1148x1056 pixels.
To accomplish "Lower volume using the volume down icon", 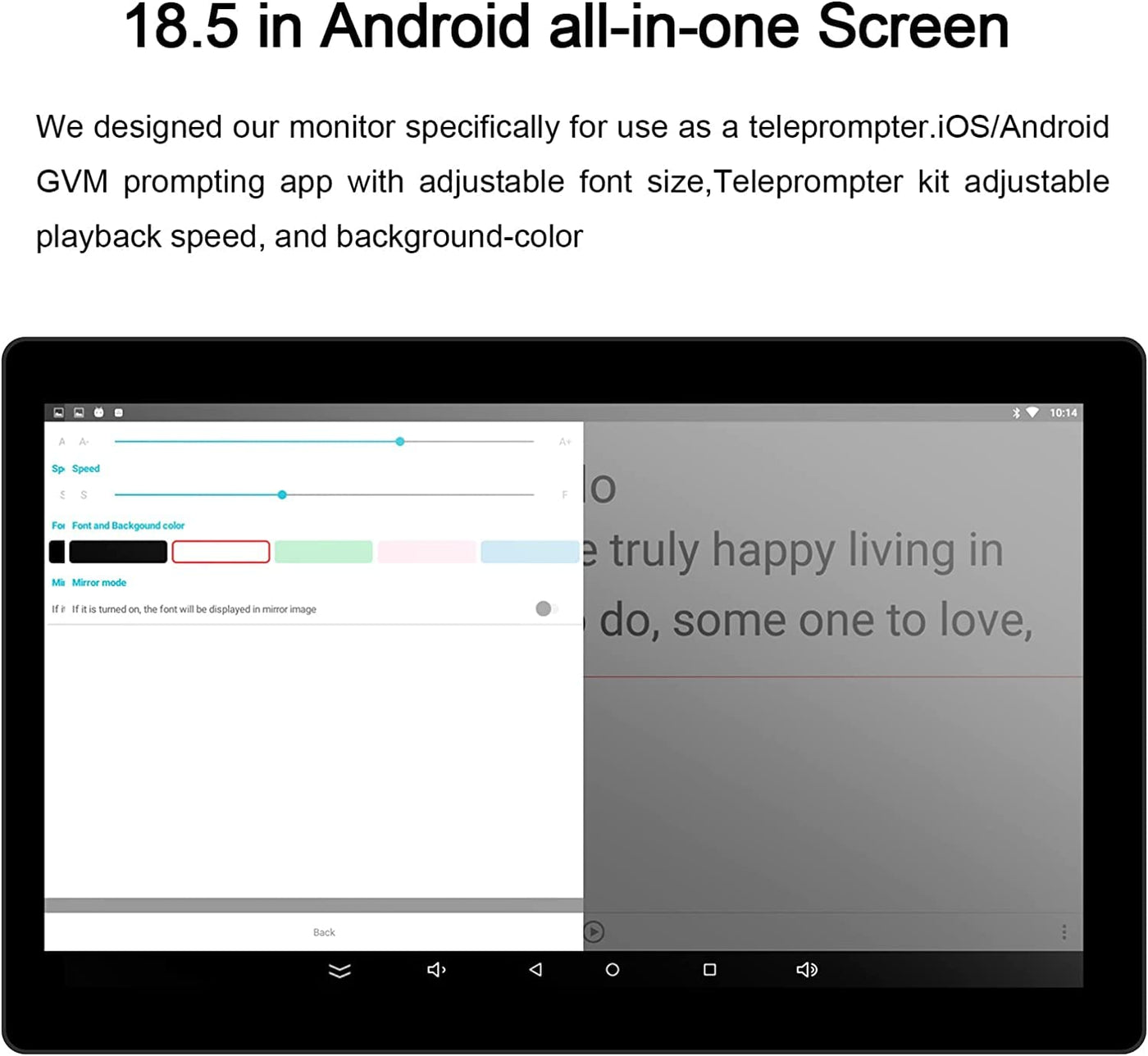I will pyautogui.click(x=436, y=970).
